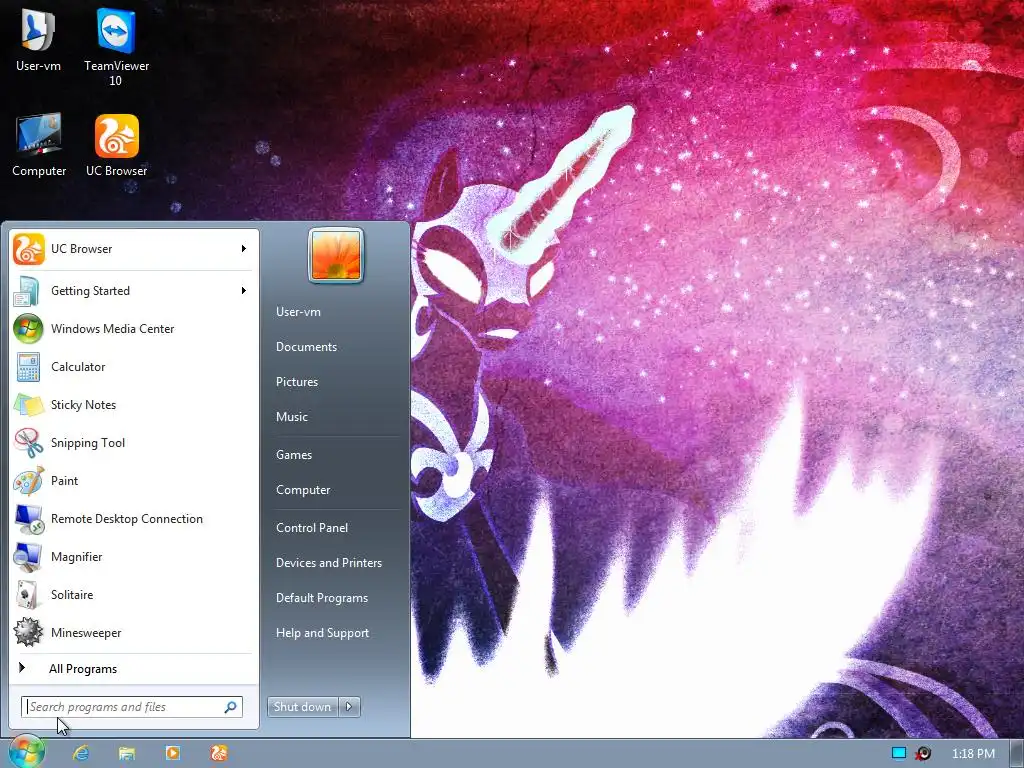Screen dimensions: 1024x768
Task: Click the Paint palette icon
Action: tap(29, 481)
